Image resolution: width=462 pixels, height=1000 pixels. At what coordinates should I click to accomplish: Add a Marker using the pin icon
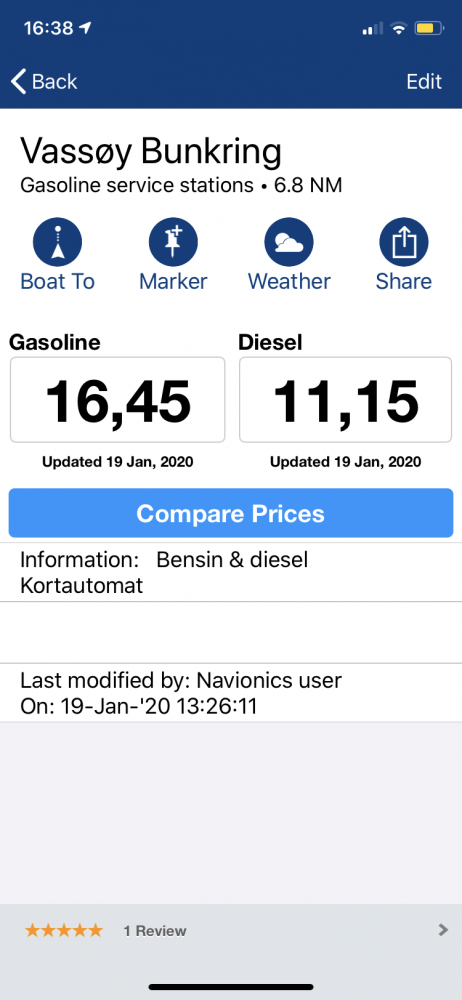click(173, 242)
